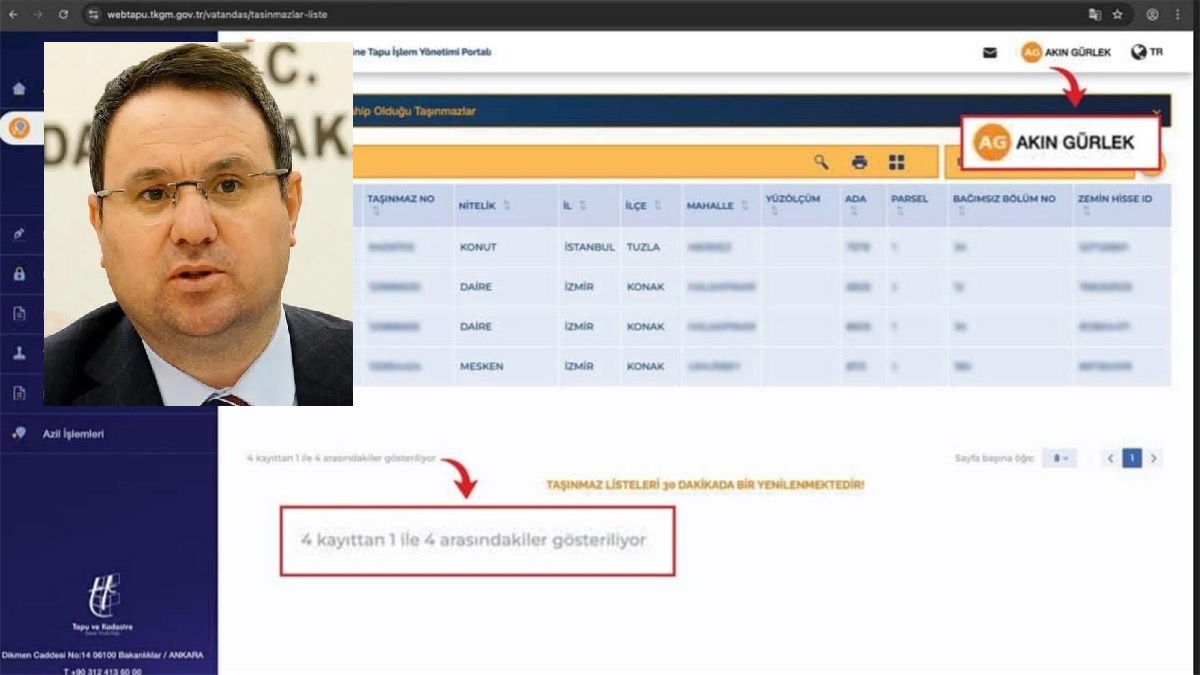Collapse the Sahip Olduğu Taşınmazlar panel chevron
The image size is (1200, 675).
coord(1157,112)
